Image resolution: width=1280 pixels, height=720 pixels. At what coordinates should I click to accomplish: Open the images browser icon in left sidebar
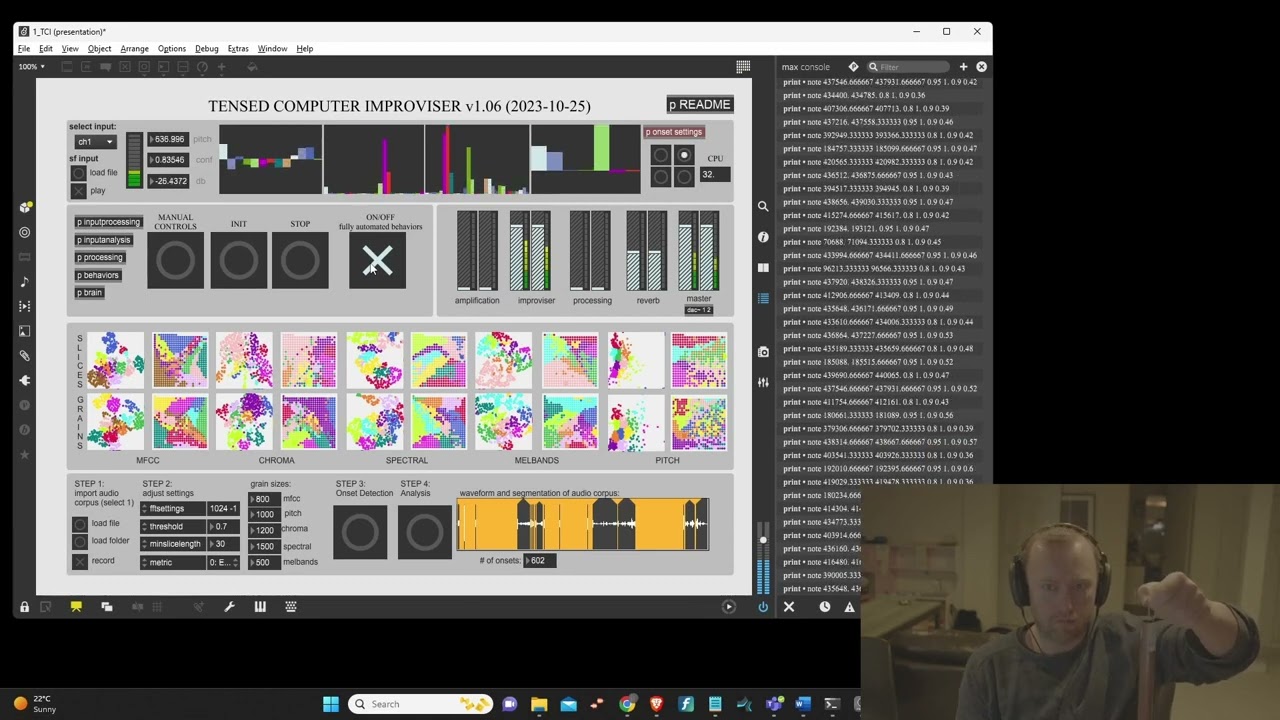pos(25,331)
